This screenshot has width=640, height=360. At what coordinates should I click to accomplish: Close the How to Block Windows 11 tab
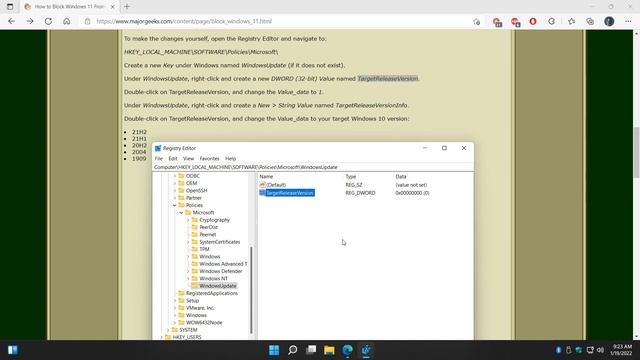coord(113,7)
